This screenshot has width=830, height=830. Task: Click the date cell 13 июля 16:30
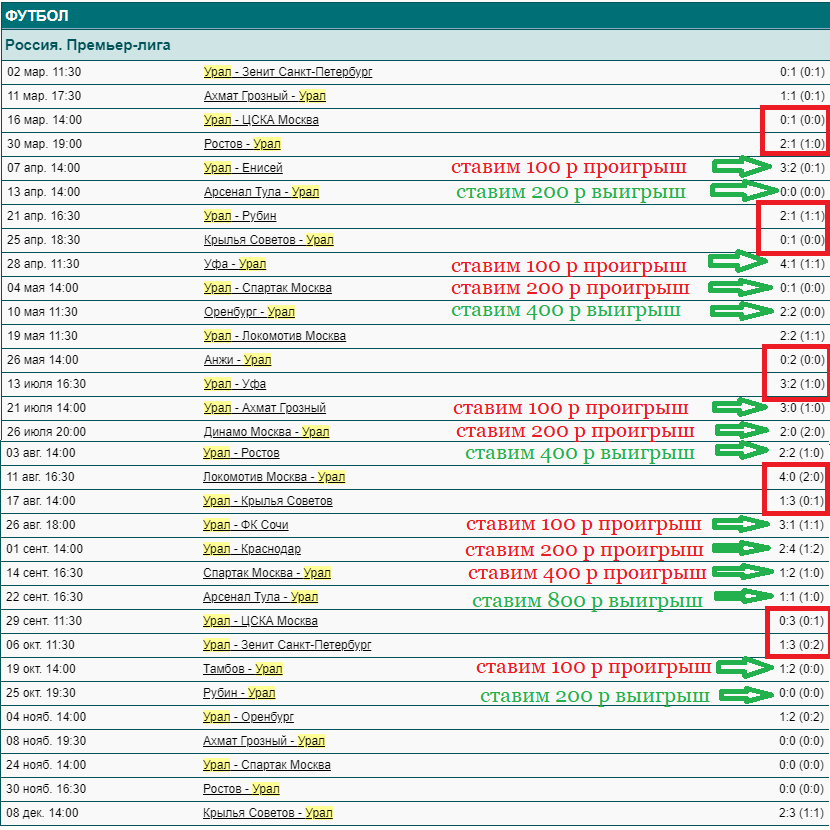pyautogui.click(x=46, y=384)
